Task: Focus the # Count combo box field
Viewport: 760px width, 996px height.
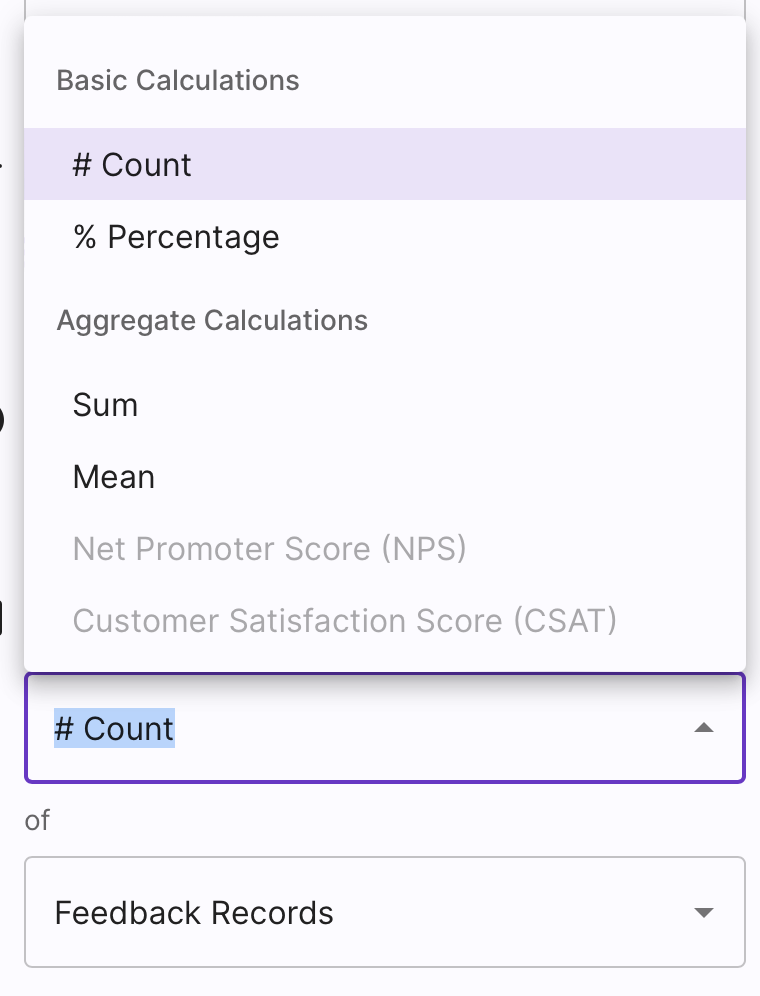Action: pos(384,728)
